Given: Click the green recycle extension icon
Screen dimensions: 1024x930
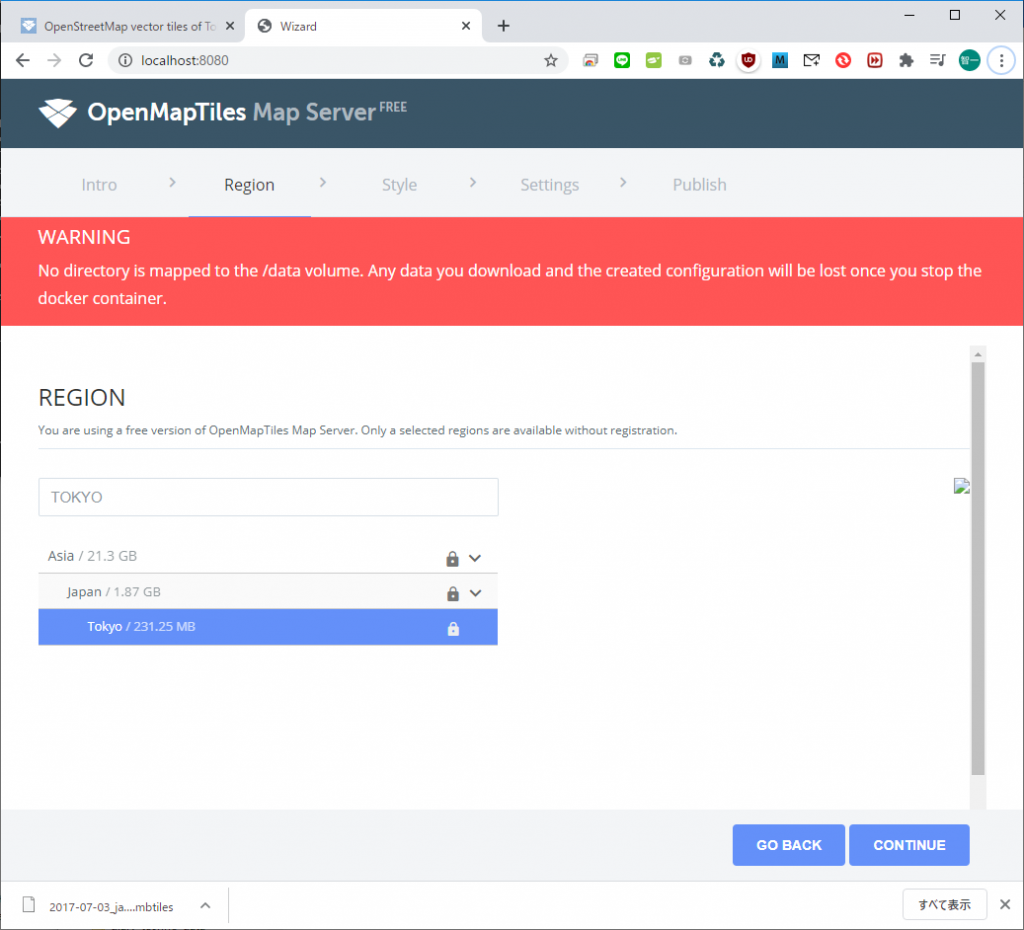Looking at the screenshot, I should (716, 61).
